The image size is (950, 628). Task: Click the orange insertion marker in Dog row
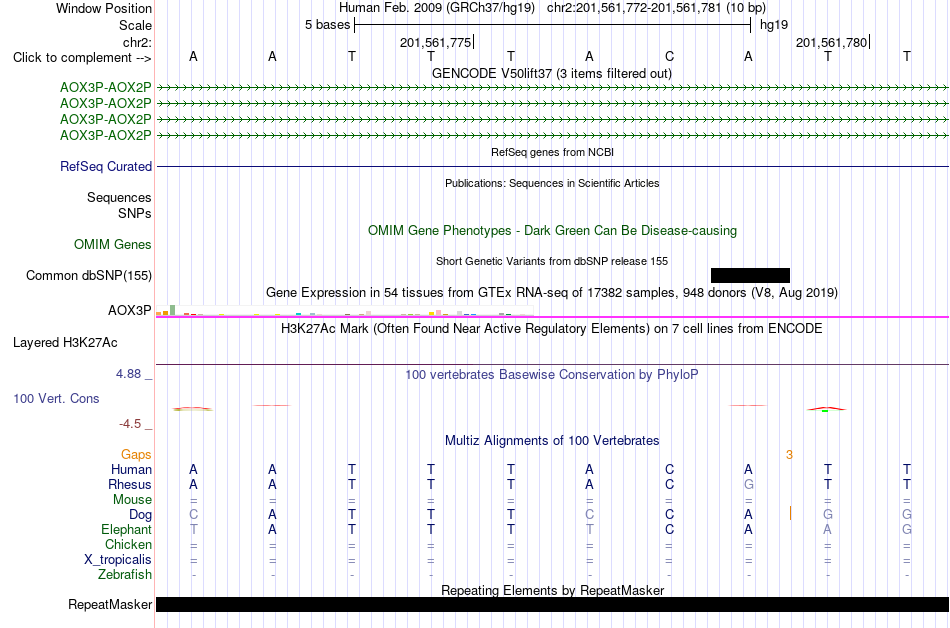click(x=790, y=514)
